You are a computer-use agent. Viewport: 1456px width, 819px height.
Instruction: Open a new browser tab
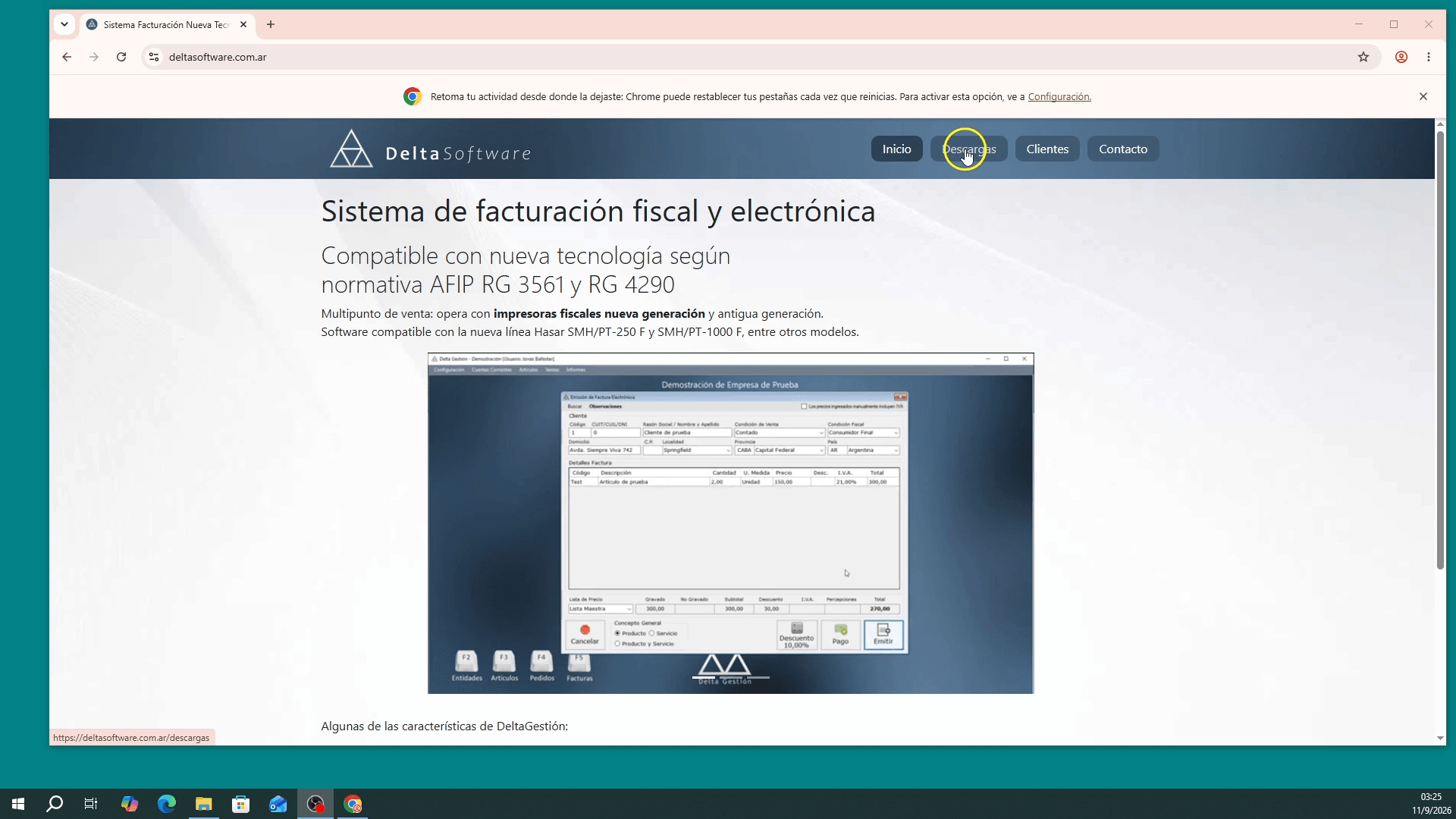[271, 24]
